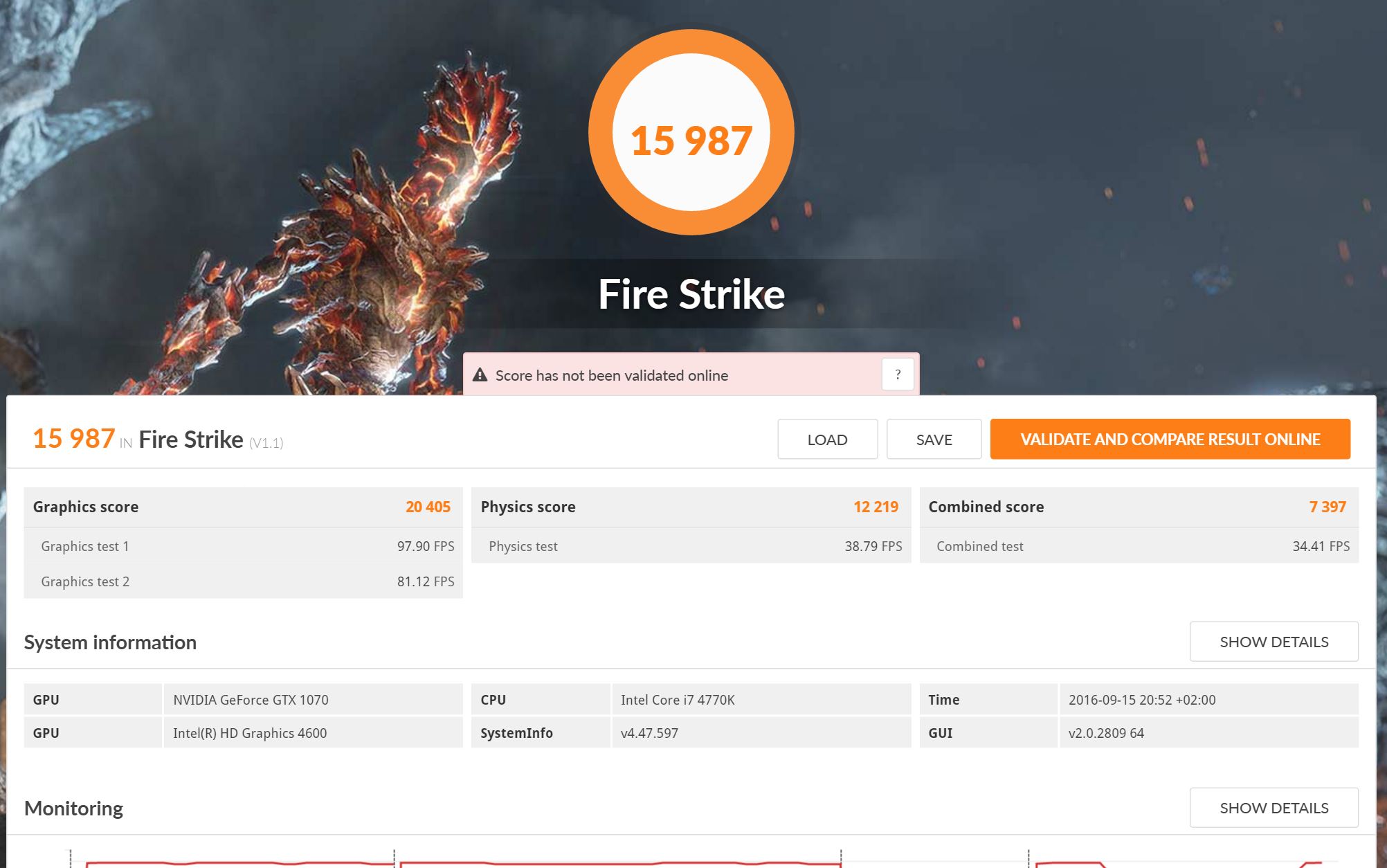Click the Combined score header row
This screenshot has height=868, width=1387.
[1138, 507]
